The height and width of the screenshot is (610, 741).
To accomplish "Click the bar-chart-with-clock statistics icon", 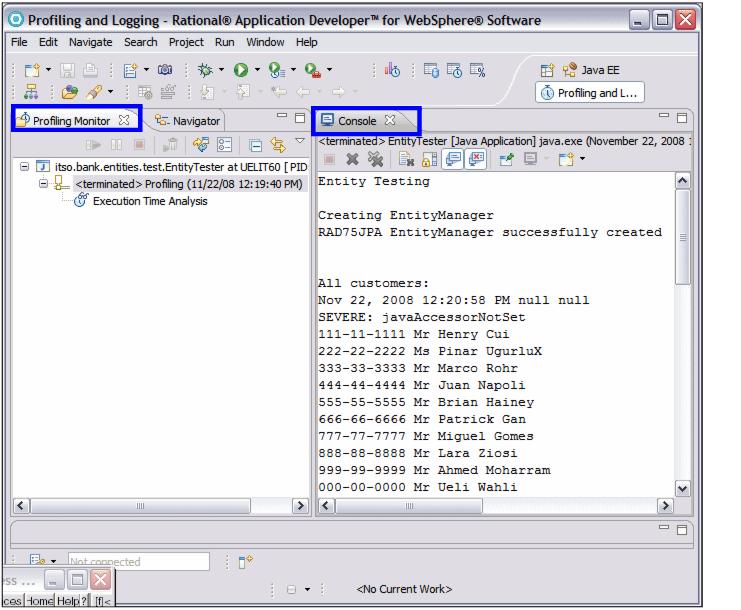I will pyautogui.click(x=392, y=70).
